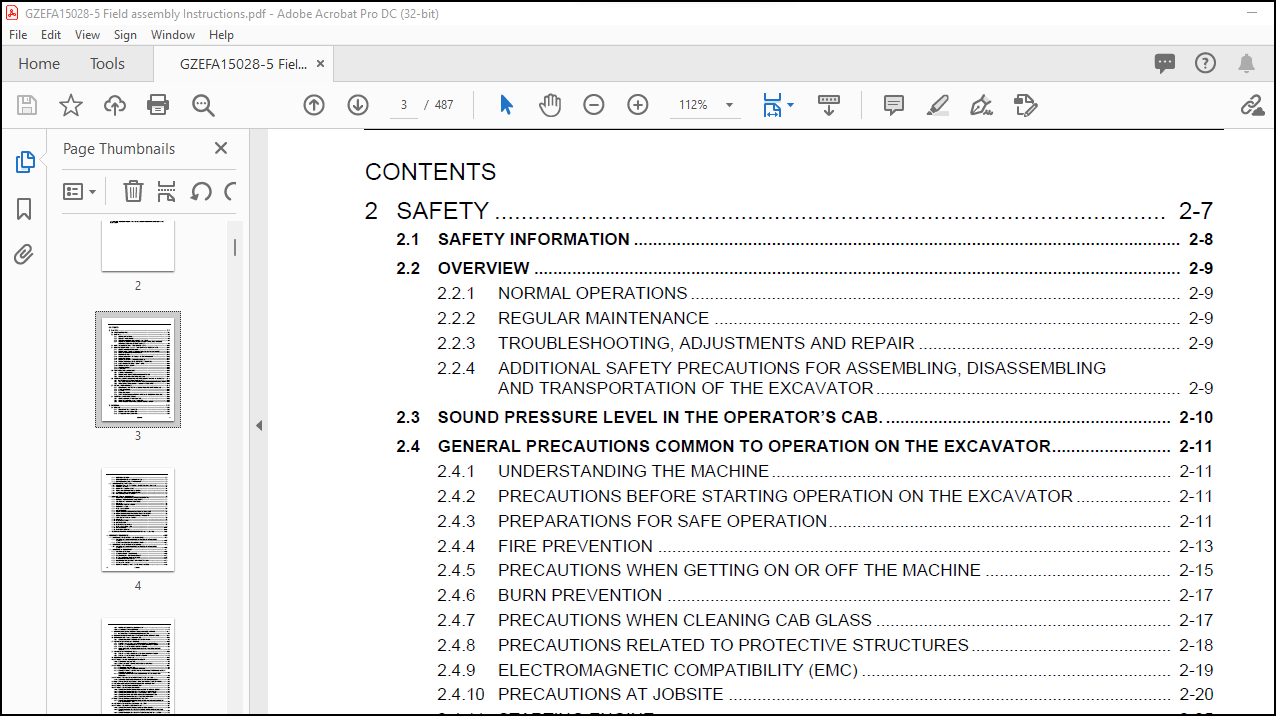This screenshot has height=716, width=1276.
Task: Save the file with the floppy disk icon
Action: pyautogui.click(x=27, y=105)
